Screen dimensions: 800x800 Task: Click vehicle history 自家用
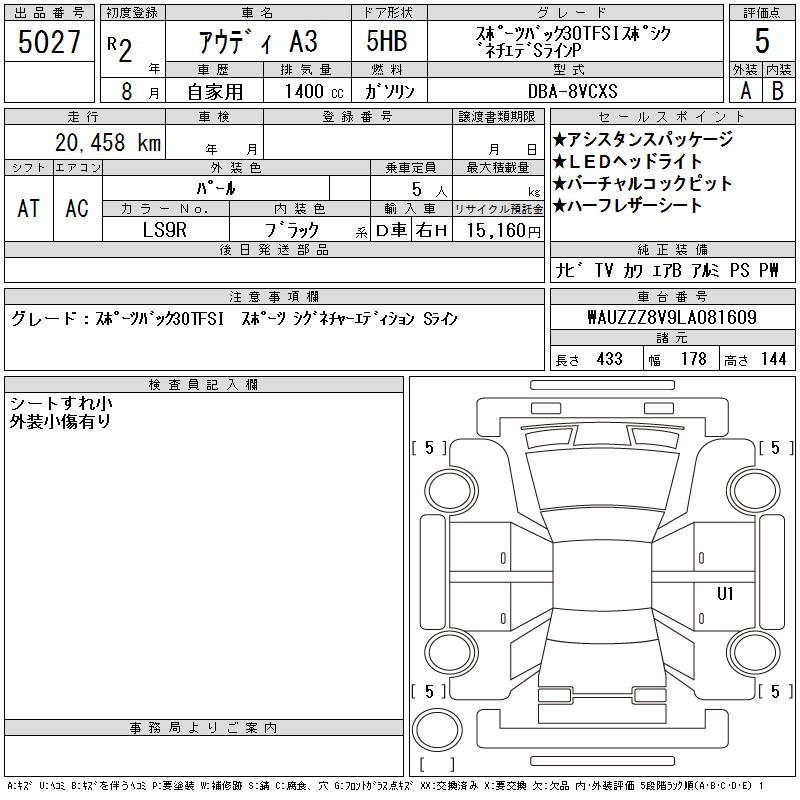coord(215,92)
